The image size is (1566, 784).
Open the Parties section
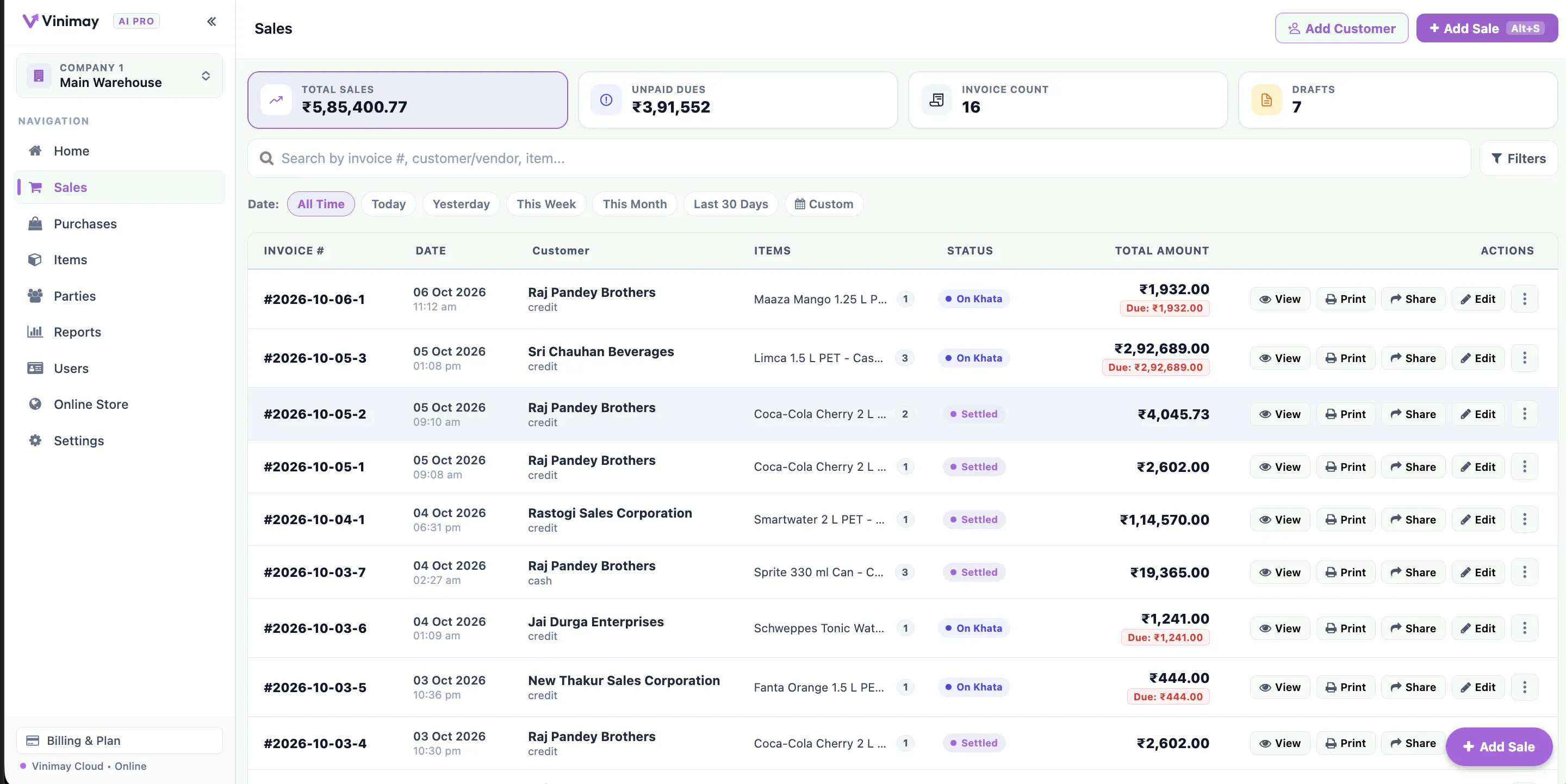point(119,296)
